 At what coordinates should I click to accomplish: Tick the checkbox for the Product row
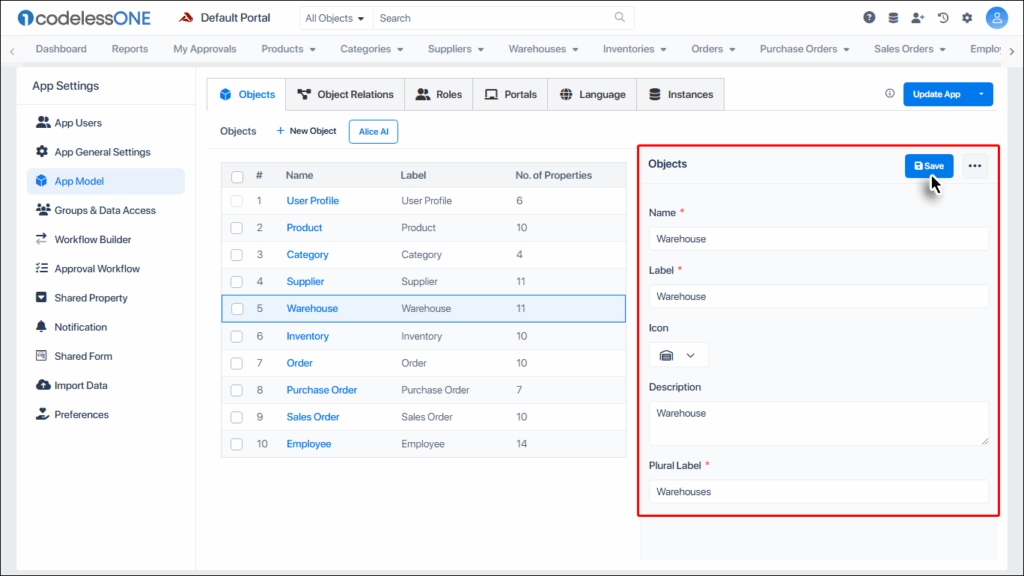[x=237, y=228]
